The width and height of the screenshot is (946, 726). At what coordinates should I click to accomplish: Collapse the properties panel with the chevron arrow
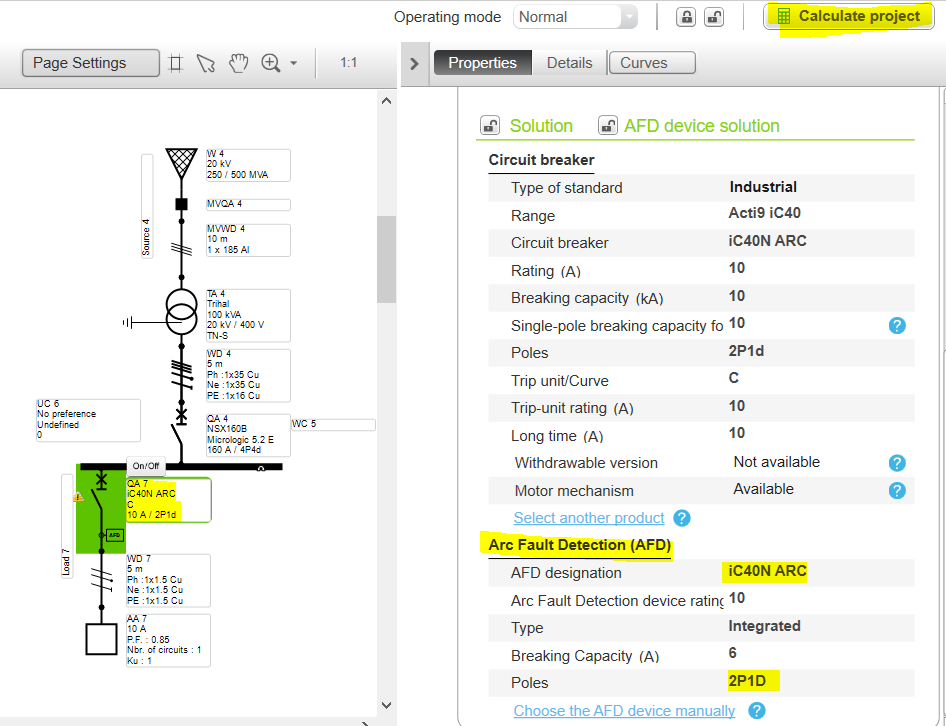point(414,63)
